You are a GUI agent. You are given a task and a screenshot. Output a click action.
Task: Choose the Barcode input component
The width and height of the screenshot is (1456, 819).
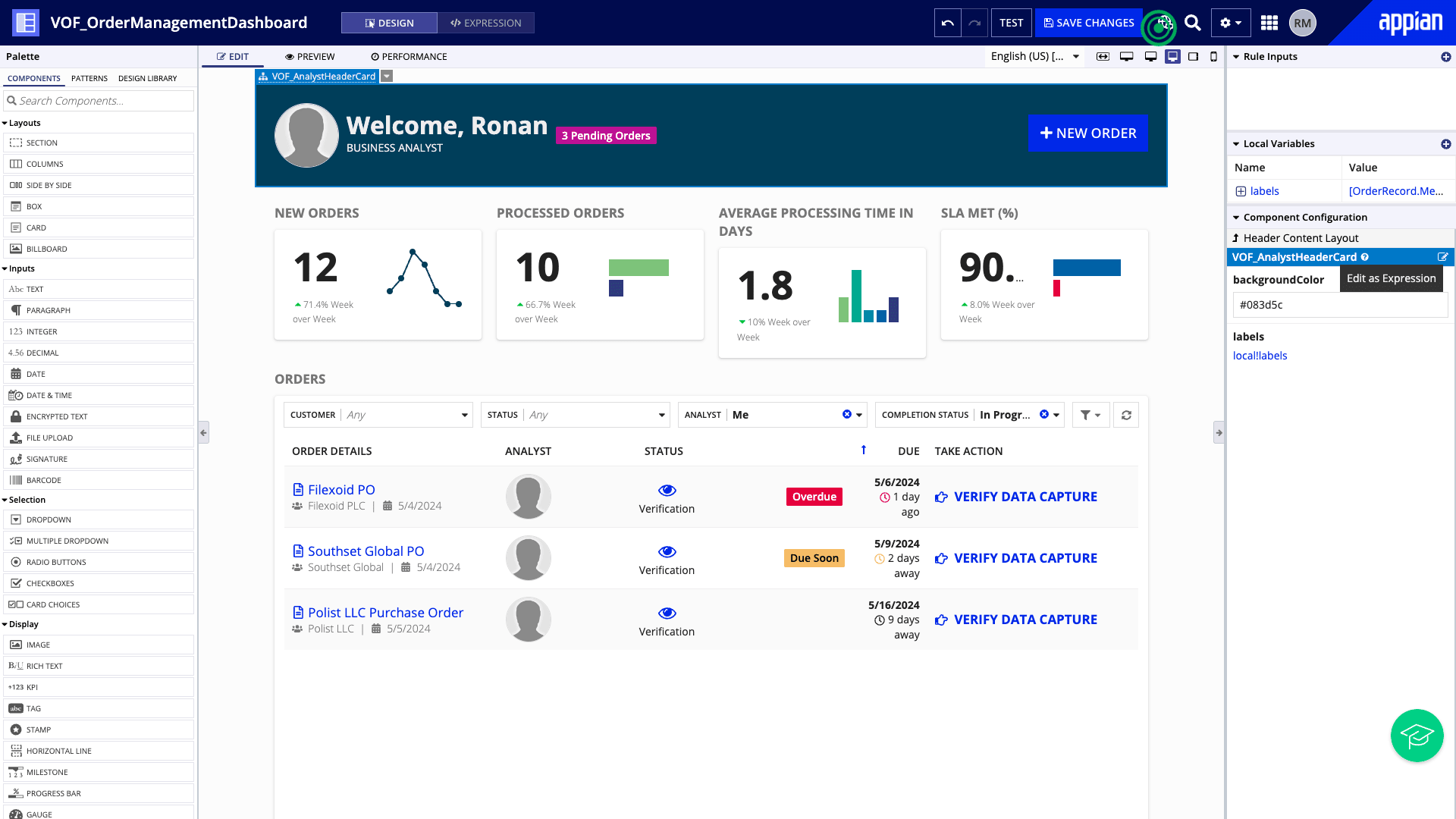99,480
